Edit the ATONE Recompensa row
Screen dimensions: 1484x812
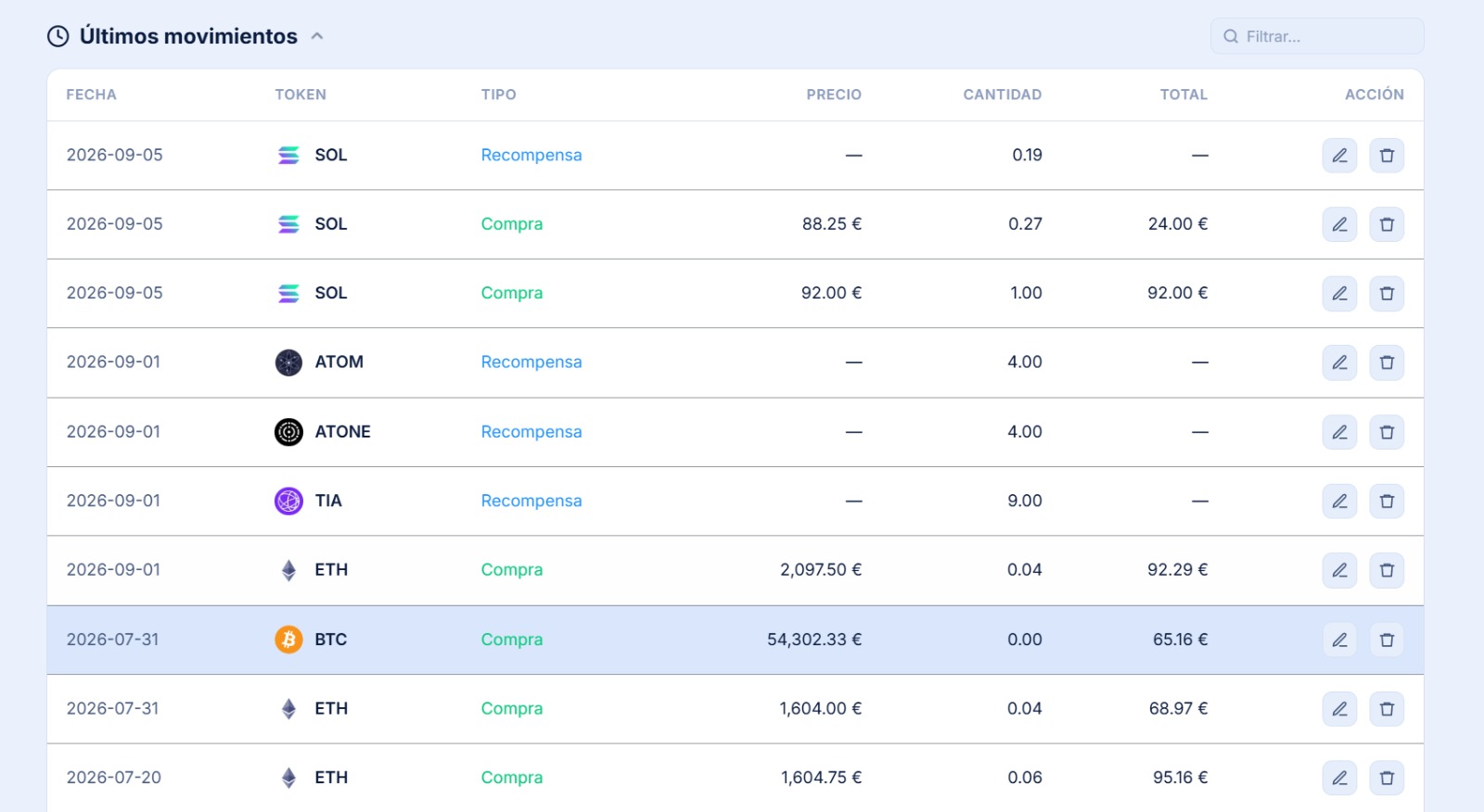point(1339,432)
